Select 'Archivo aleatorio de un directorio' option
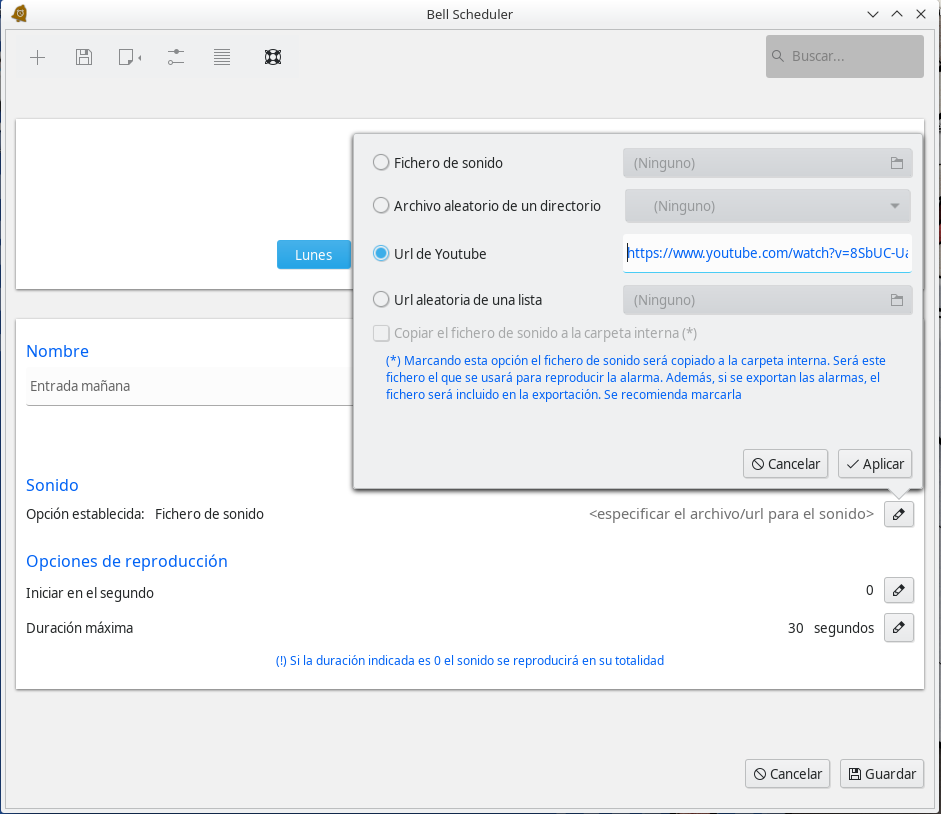 point(381,205)
